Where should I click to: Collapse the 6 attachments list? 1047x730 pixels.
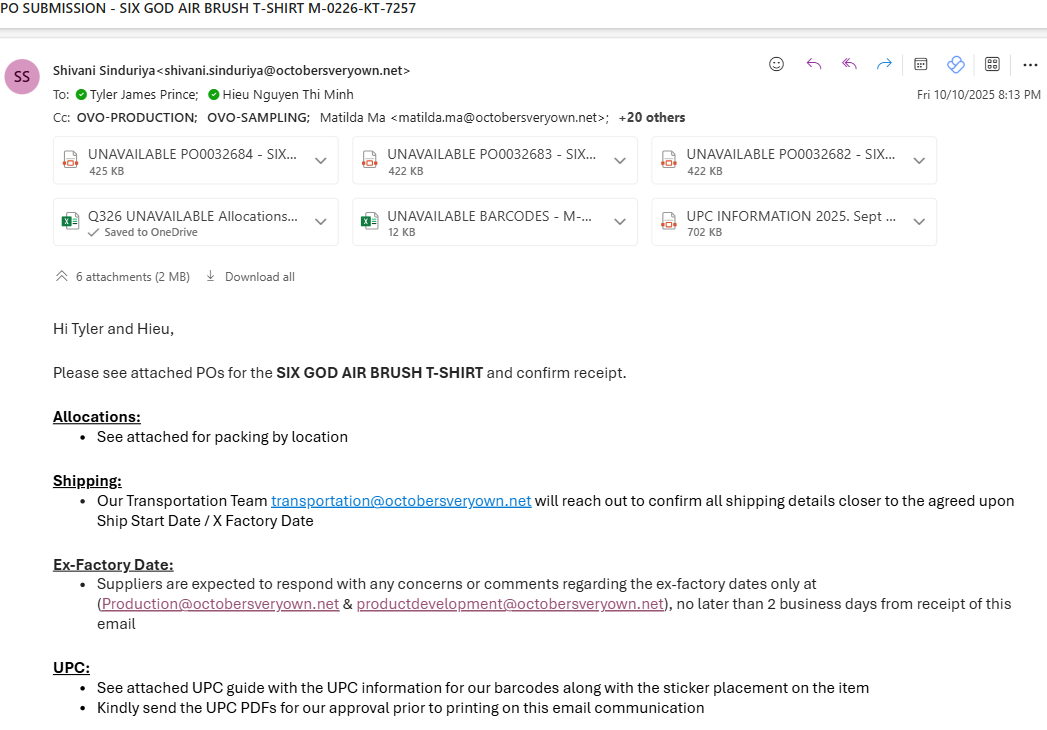[x=62, y=277]
